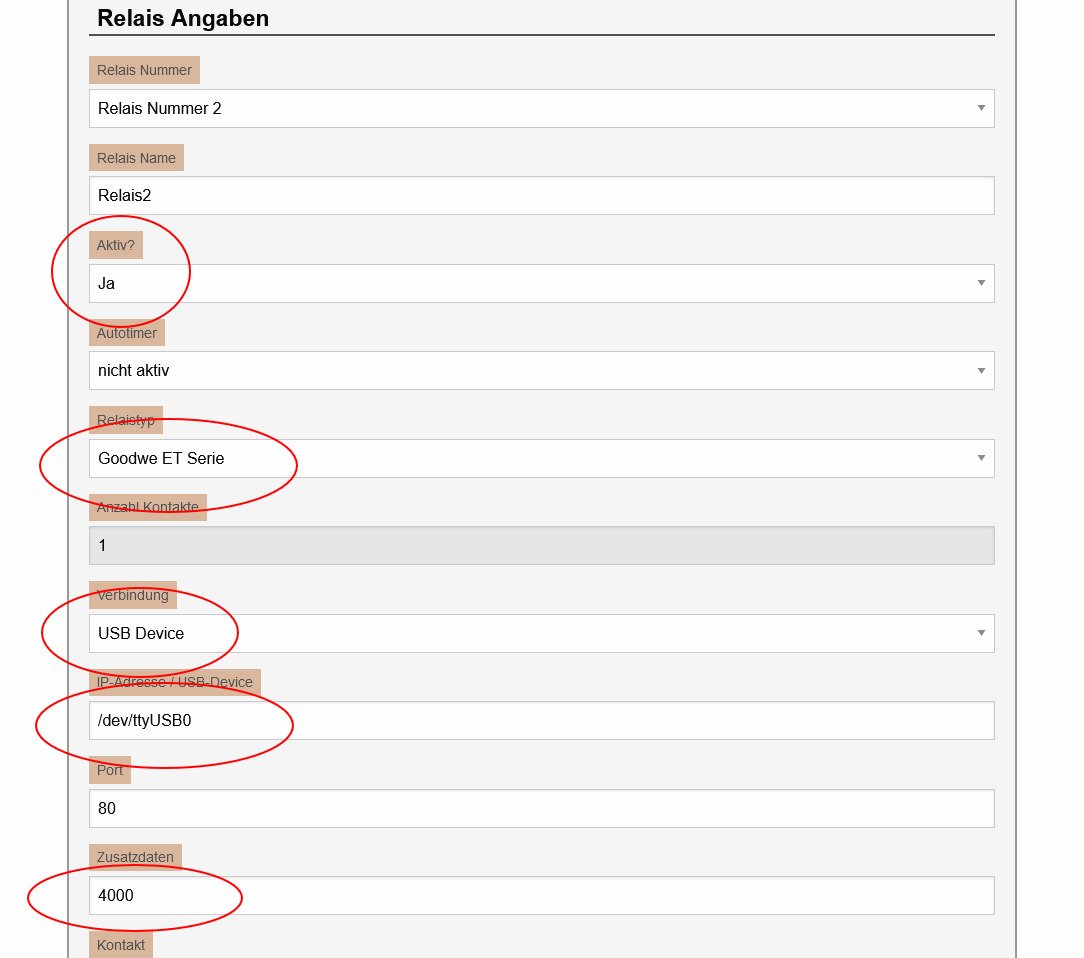Click the Relais Name text field
Image resolution: width=1084 pixels, height=958 pixels.
541,195
